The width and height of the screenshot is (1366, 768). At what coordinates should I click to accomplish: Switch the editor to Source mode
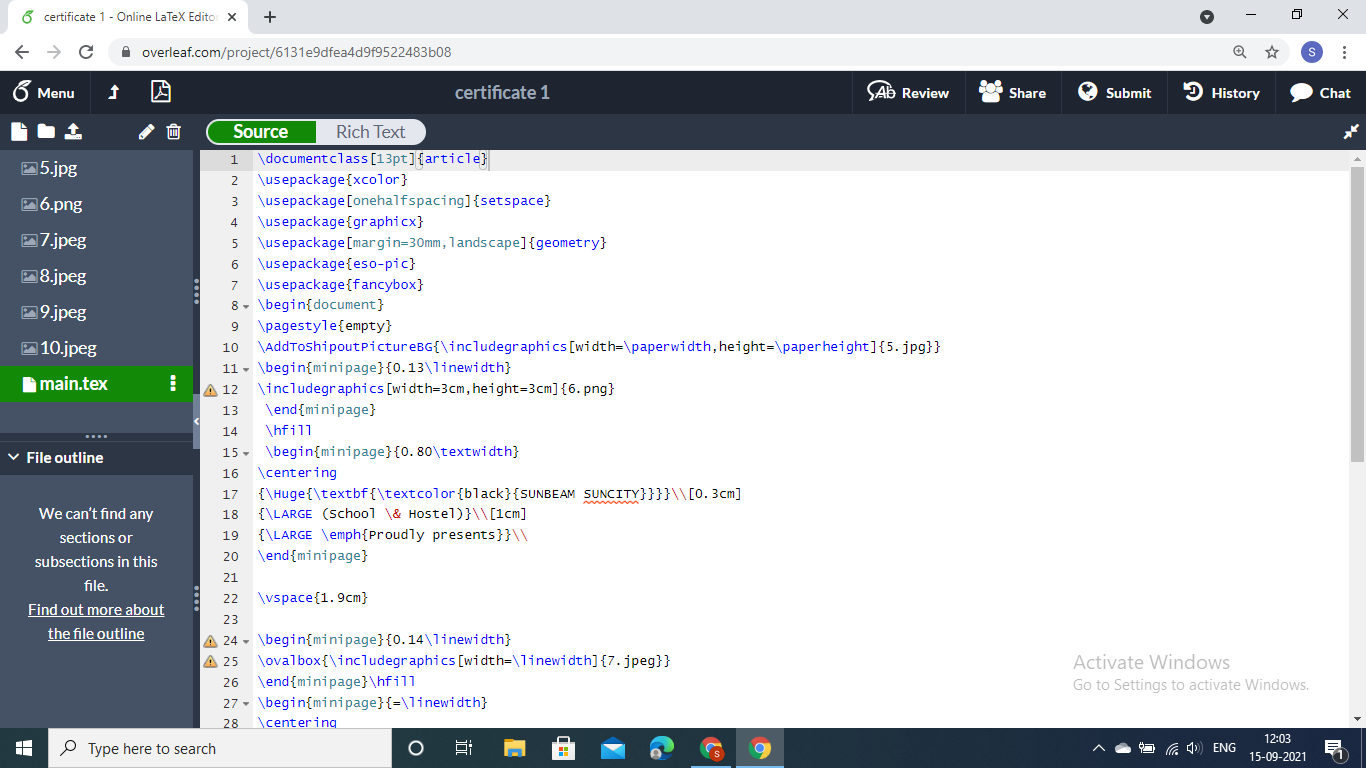[x=261, y=132]
